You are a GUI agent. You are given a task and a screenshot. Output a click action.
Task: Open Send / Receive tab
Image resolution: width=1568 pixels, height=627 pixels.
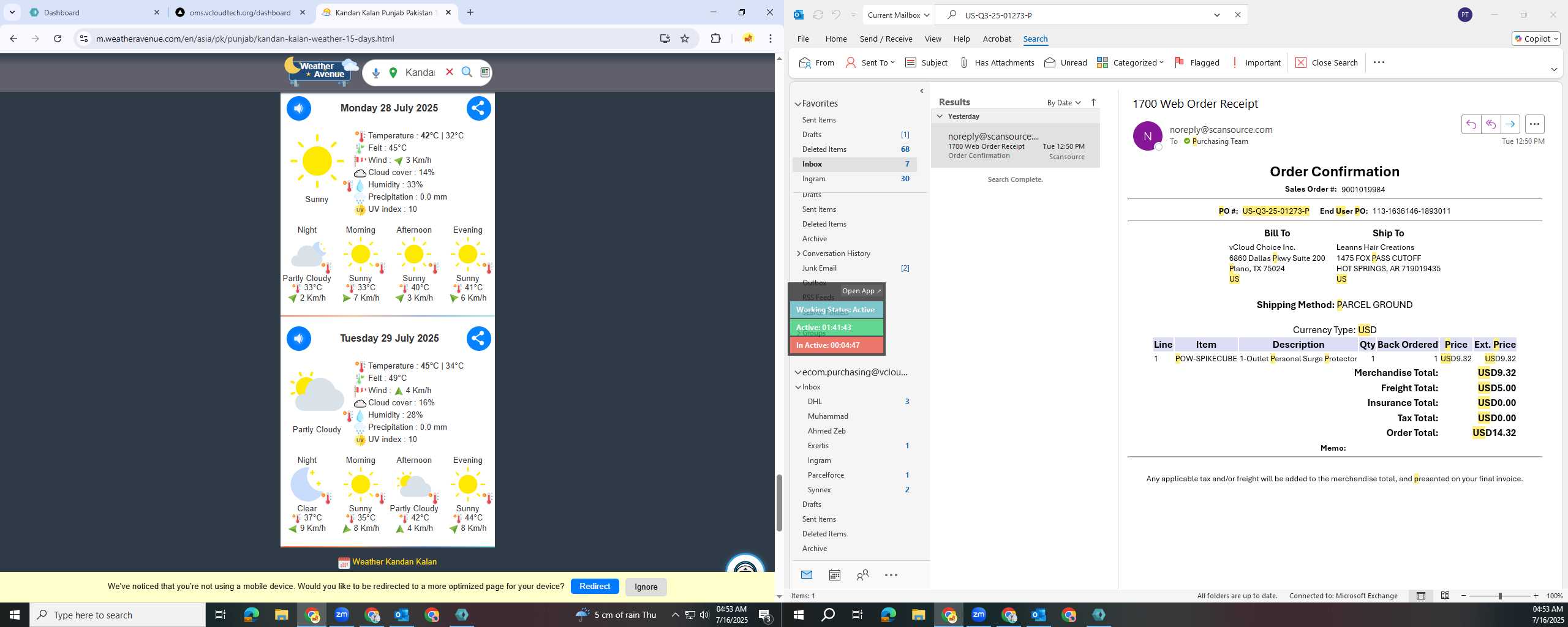pos(886,39)
